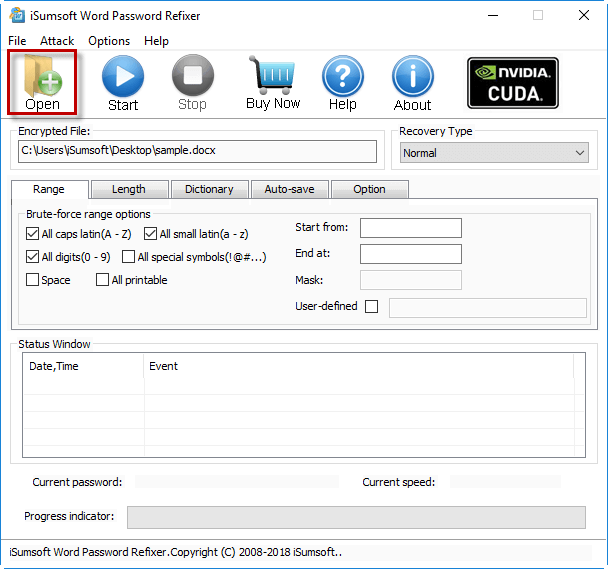Switch to the Dictionary tab

[209, 189]
